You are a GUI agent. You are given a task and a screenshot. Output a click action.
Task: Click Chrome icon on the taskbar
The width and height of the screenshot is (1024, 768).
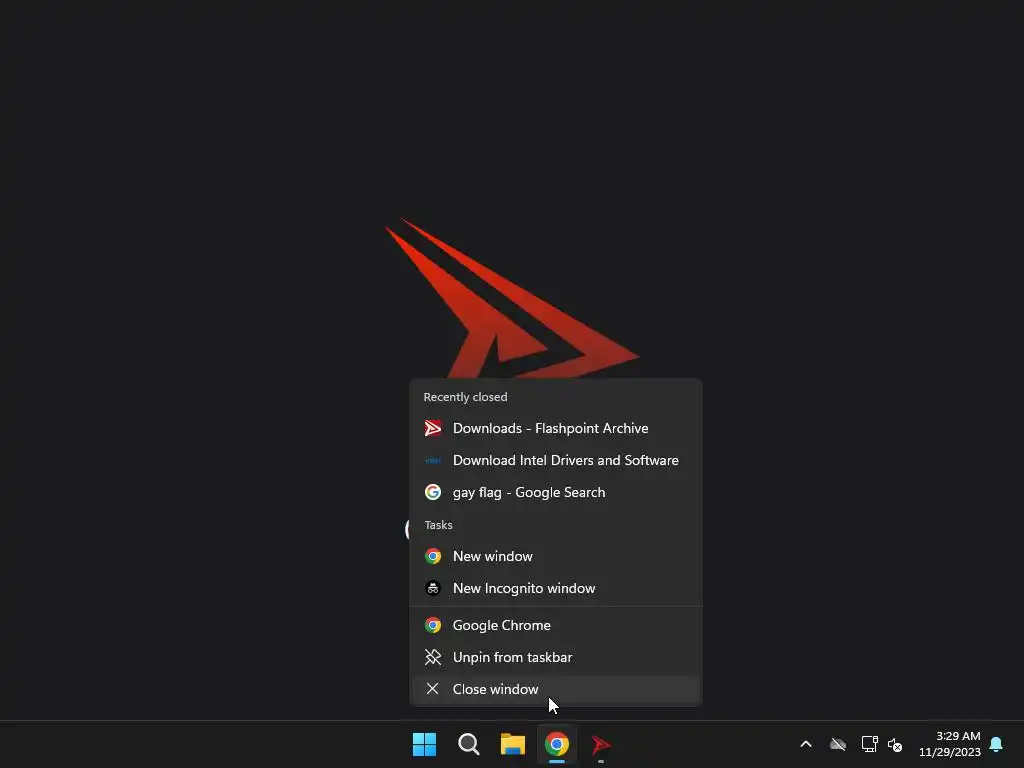pyautogui.click(x=557, y=744)
